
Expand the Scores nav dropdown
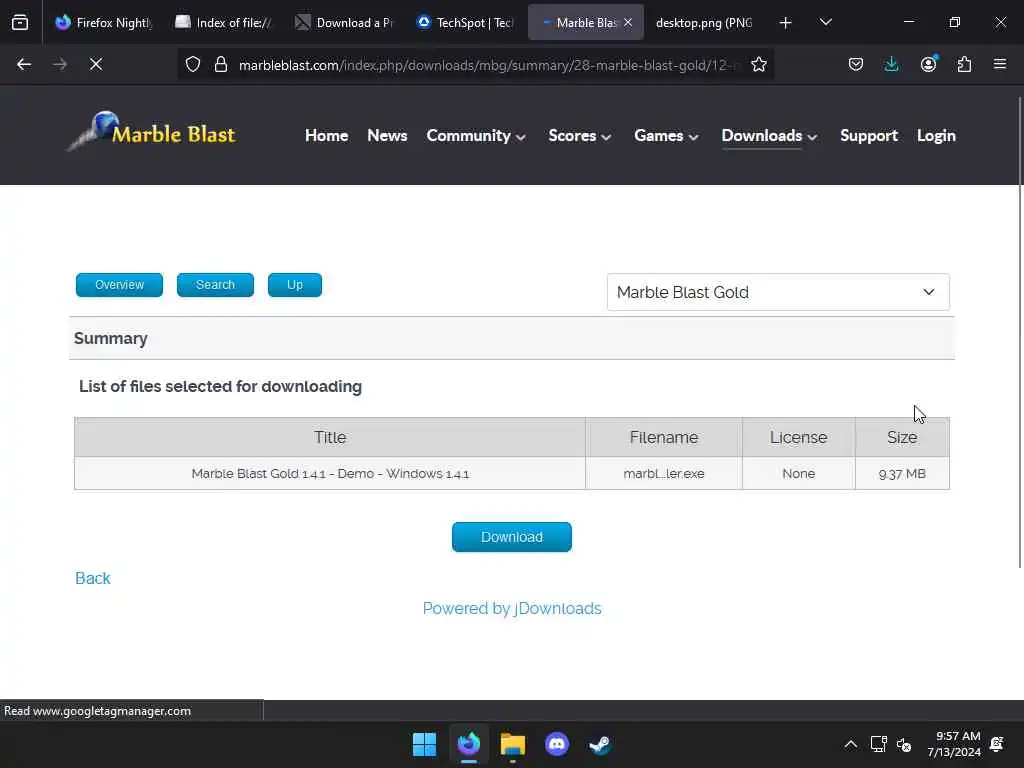(x=579, y=135)
